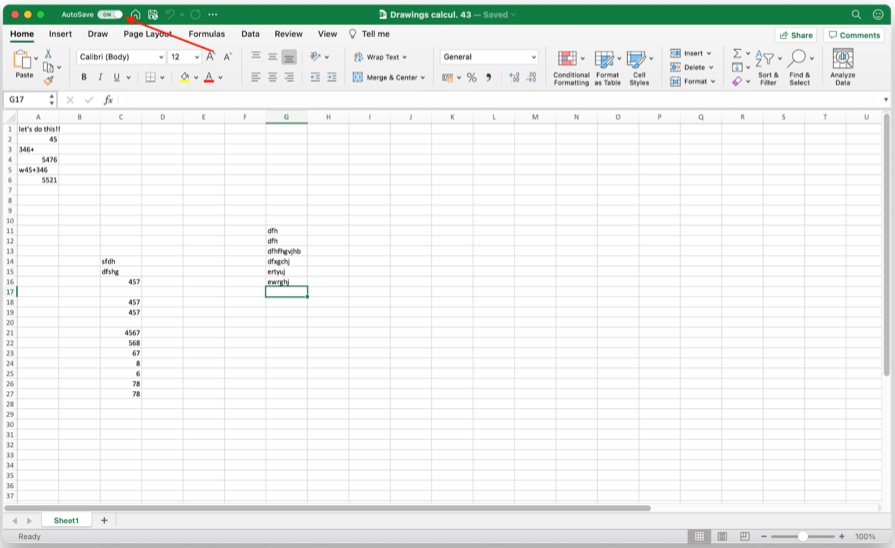The width and height of the screenshot is (895, 548).
Task: Click the AutoSum sigma icon
Action: coord(737,54)
